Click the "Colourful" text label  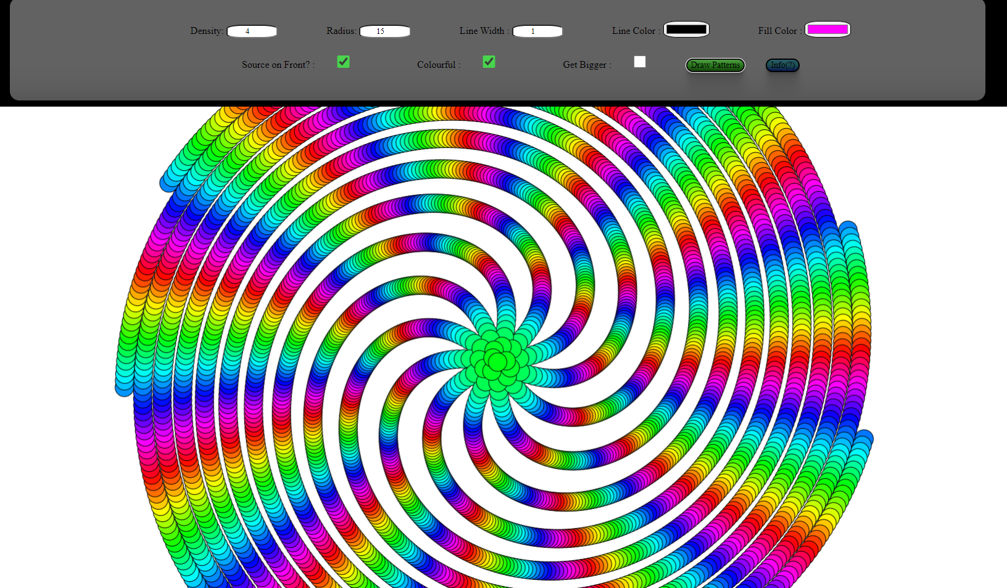[438, 65]
